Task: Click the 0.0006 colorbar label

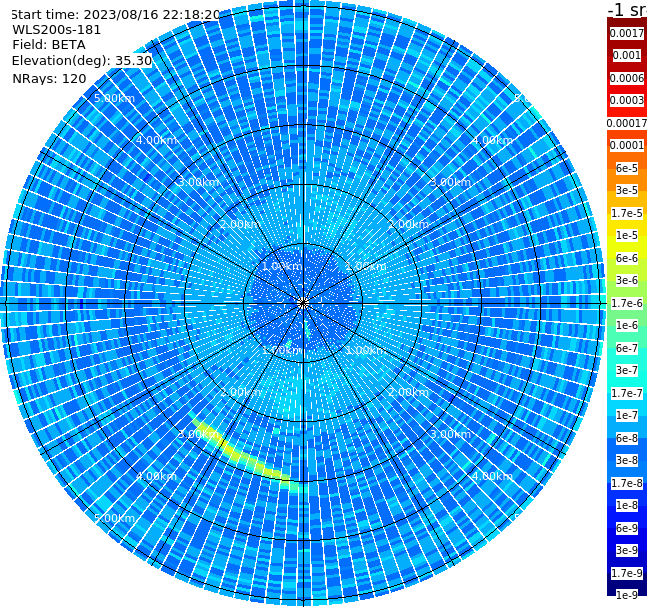Action: click(627, 78)
